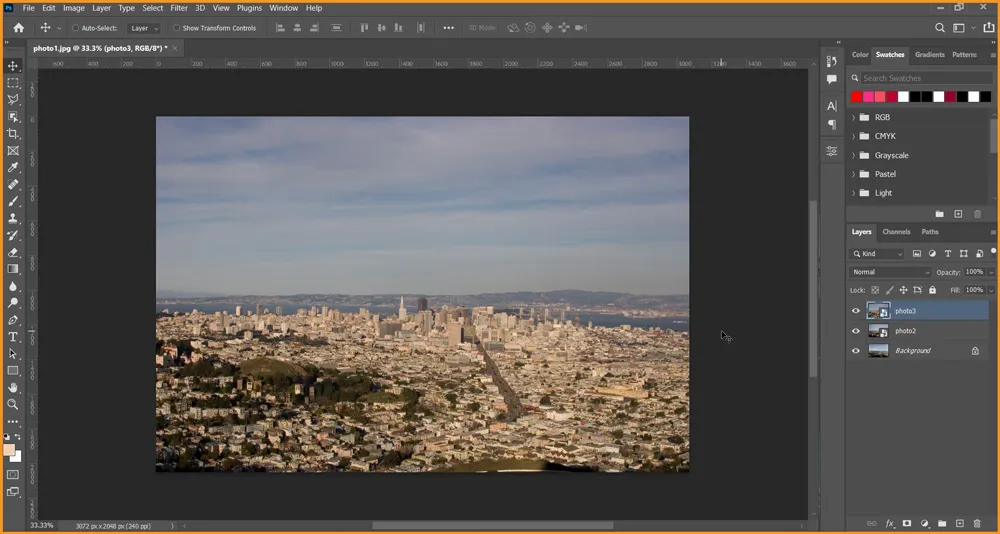
Task: Expand the Pastel swatch folder
Action: click(853, 174)
